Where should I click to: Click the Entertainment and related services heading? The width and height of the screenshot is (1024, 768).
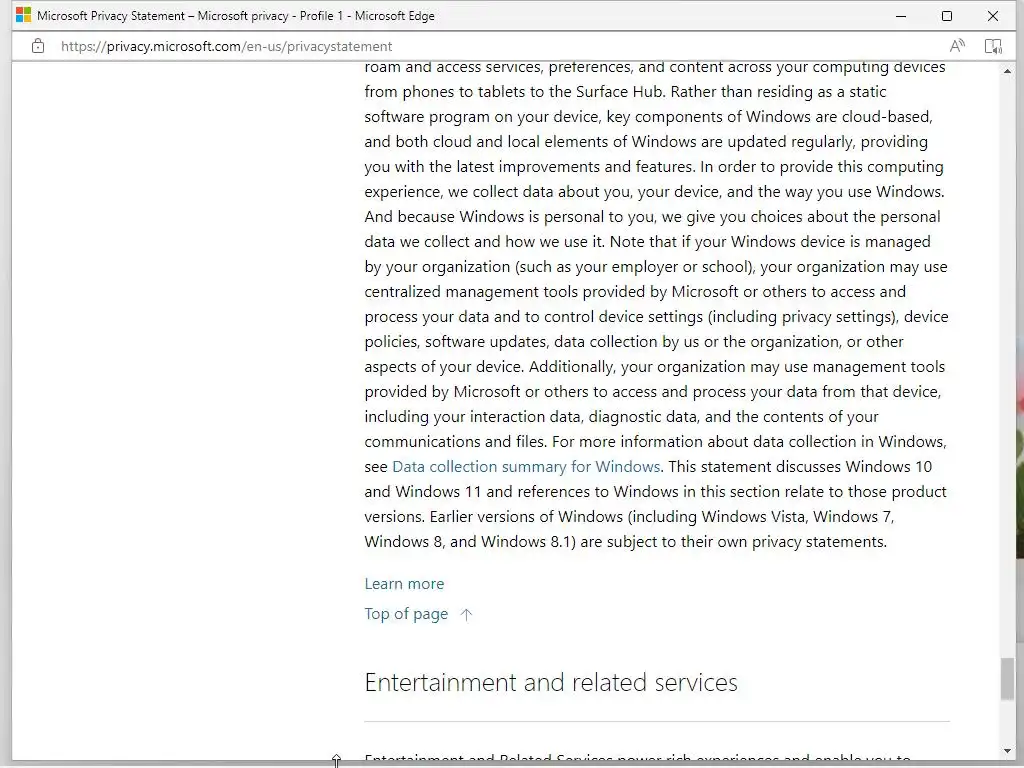tap(551, 682)
